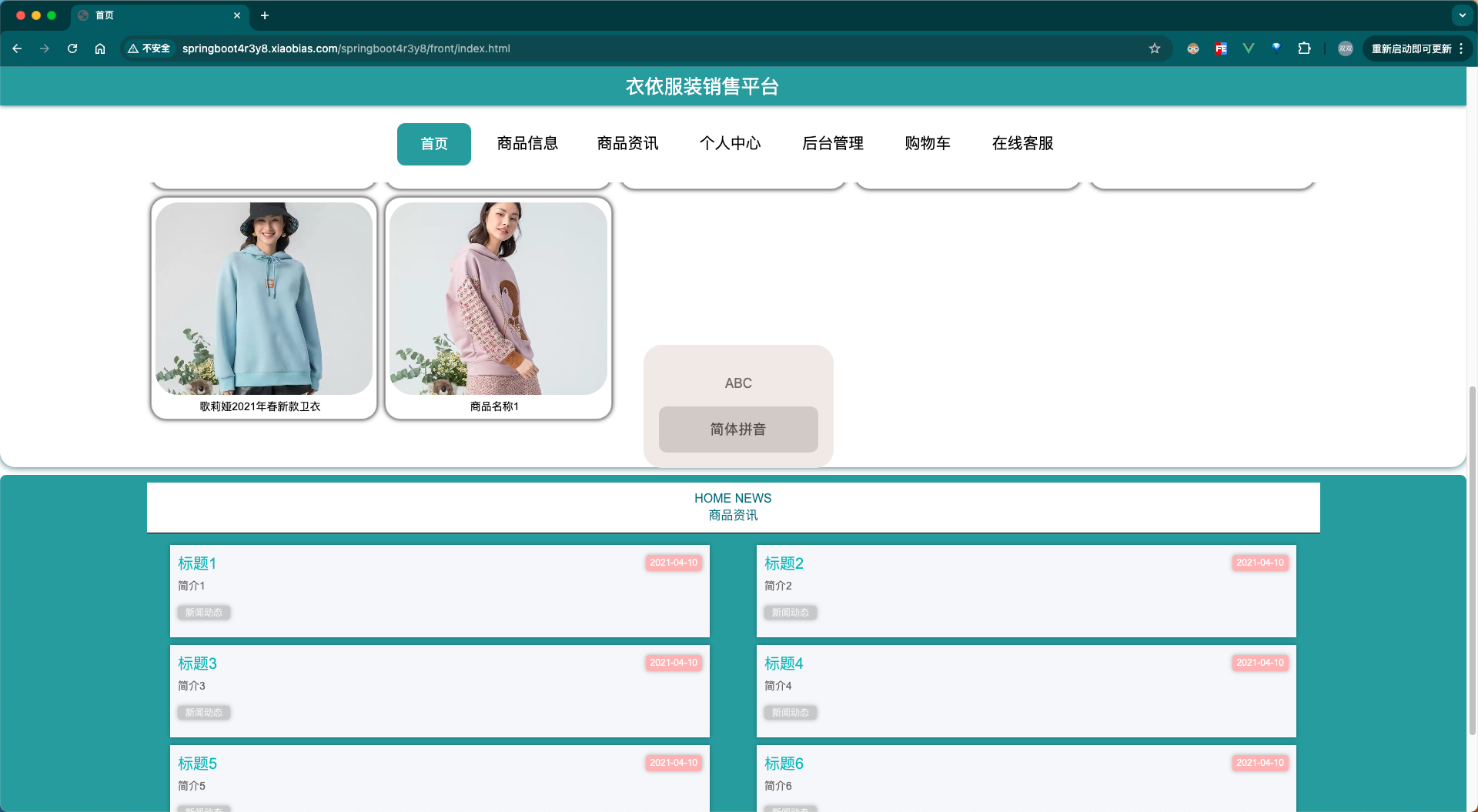This screenshot has width=1478, height=812.
Task: Open the 商品资讯 menu item
Action: (628, 144)
